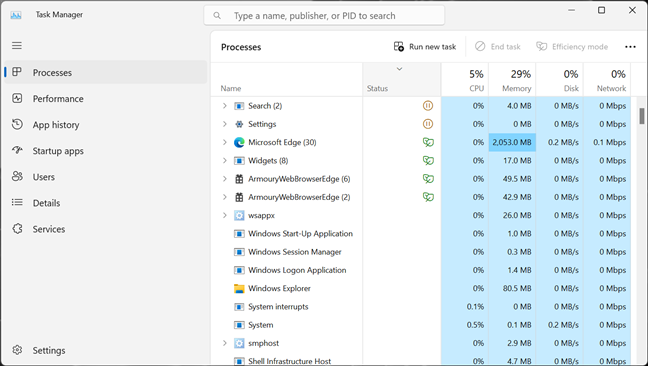Screen dimensions: 648x366
Task: Click the Services sidebar icon
Action: (x=17, y=228)
